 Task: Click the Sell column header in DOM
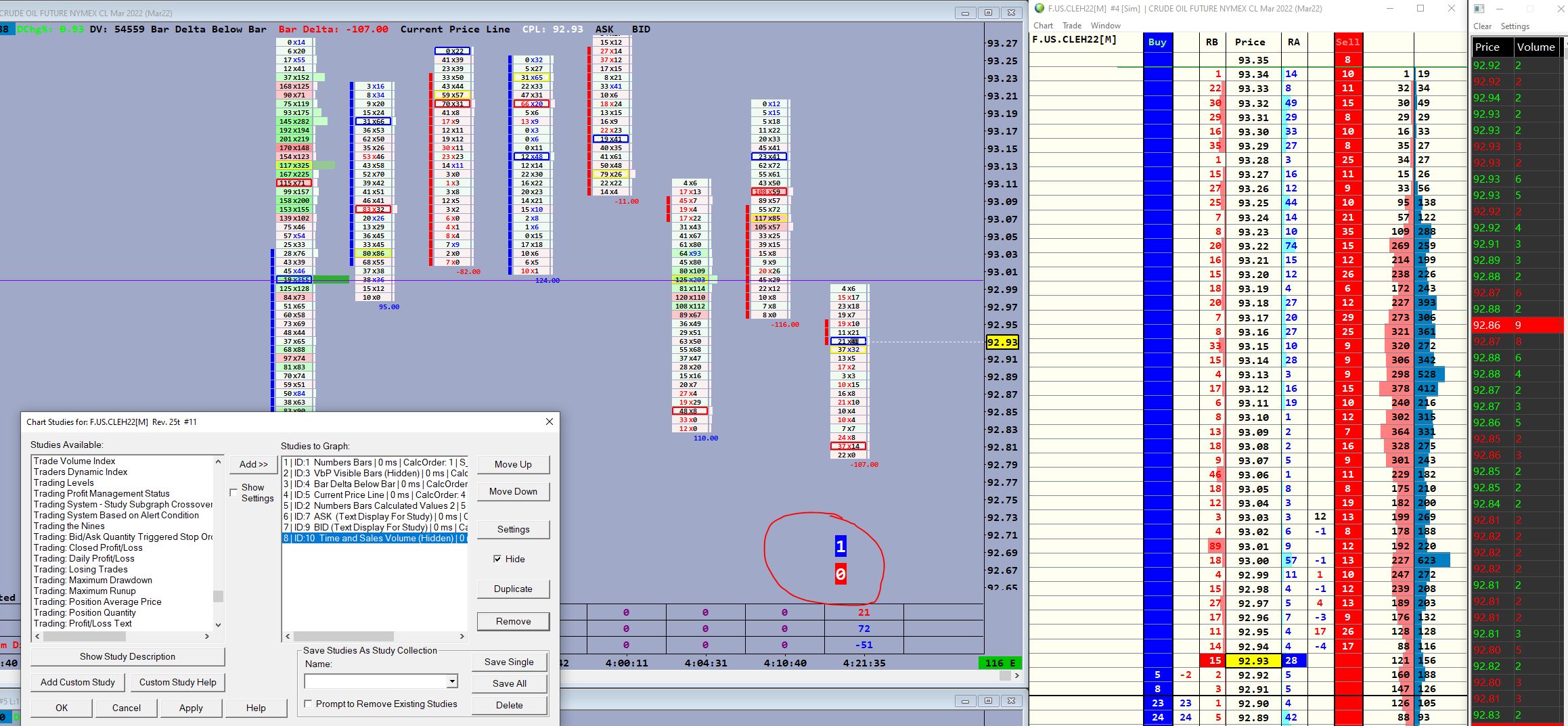click(1347, 42)
